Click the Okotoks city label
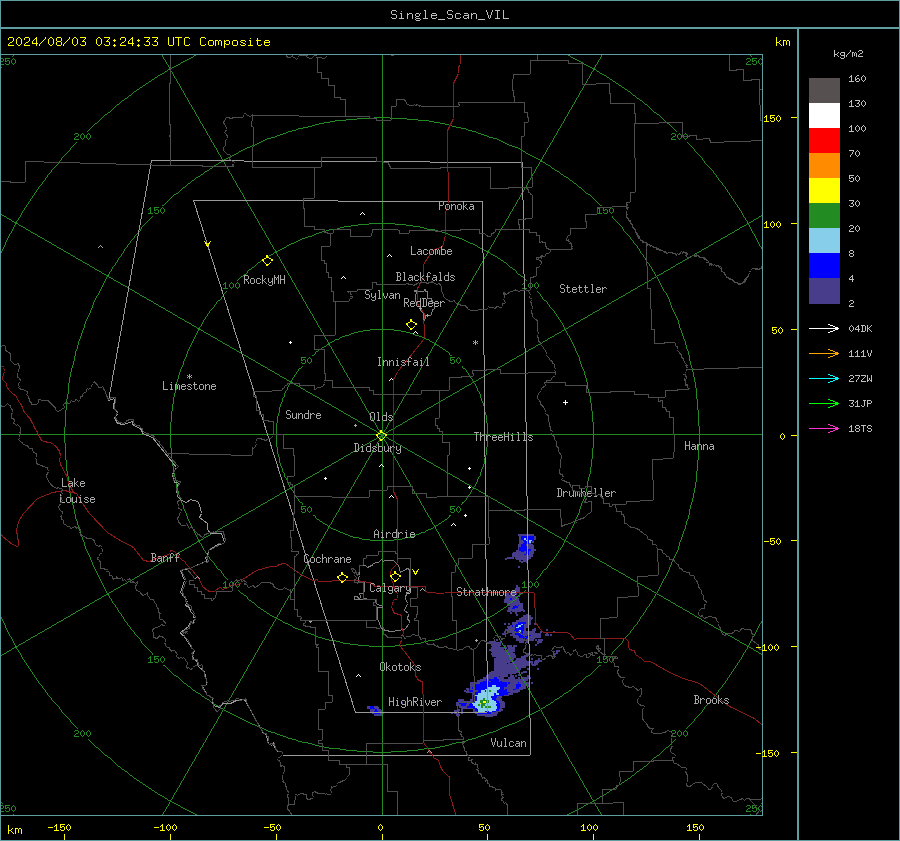 (x=400, y=667)
